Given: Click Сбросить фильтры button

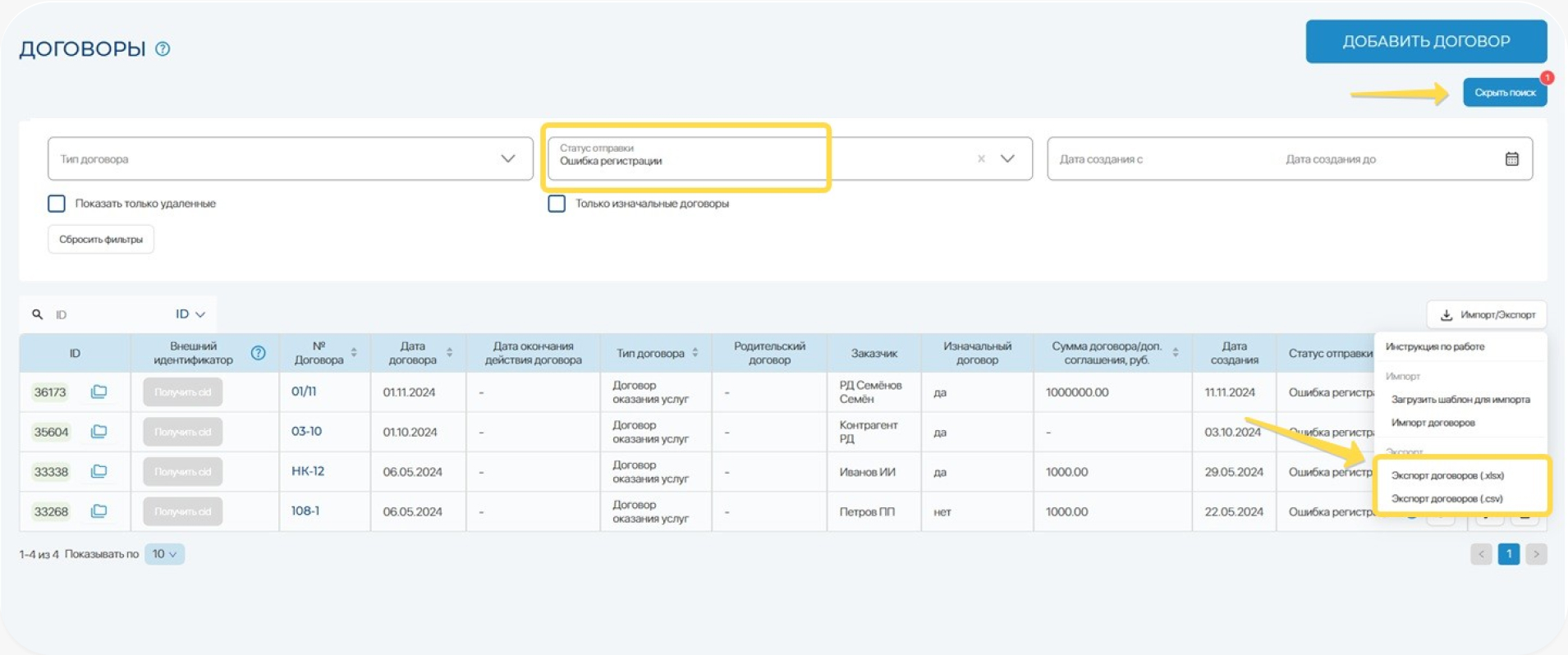Looking at the screenshot, I should pyautogui.click(x=101, y=240).
